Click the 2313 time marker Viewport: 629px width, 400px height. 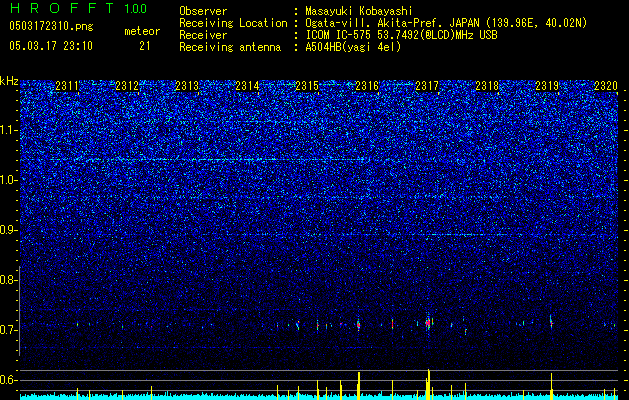click(187, 86)
